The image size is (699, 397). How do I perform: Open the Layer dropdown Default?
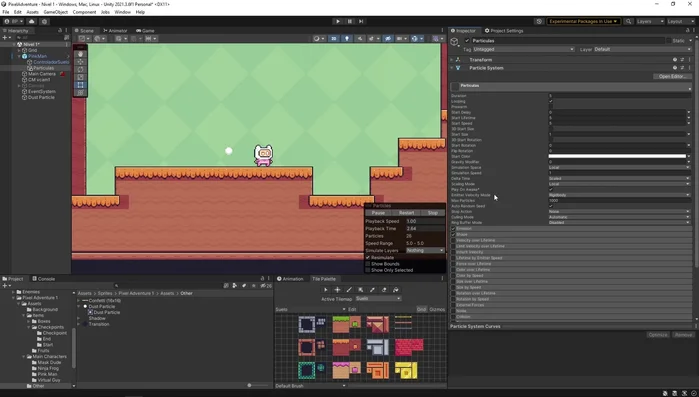(x=642, y=49)
